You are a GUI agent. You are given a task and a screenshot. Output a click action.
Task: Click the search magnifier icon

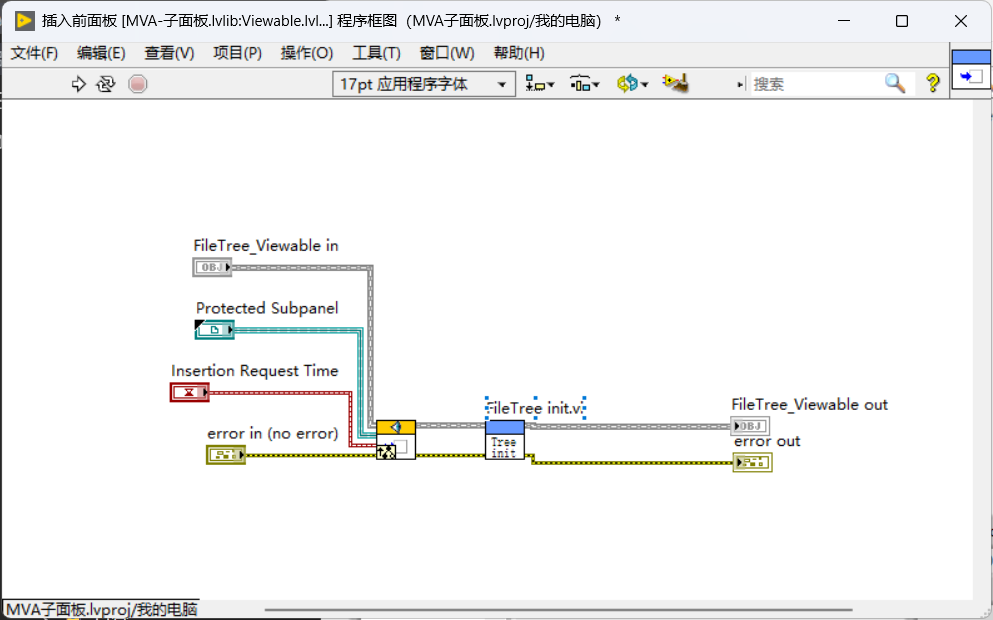895,83
